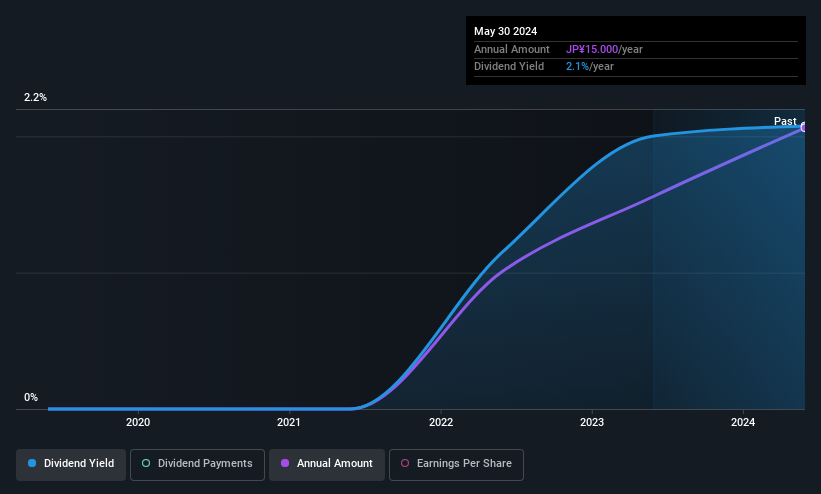Image resolution: width=821 pixels, height=494 pixels.
Task: Click the 2022 x-axis label
Action: pyautogui.click(x=441, y=422)
